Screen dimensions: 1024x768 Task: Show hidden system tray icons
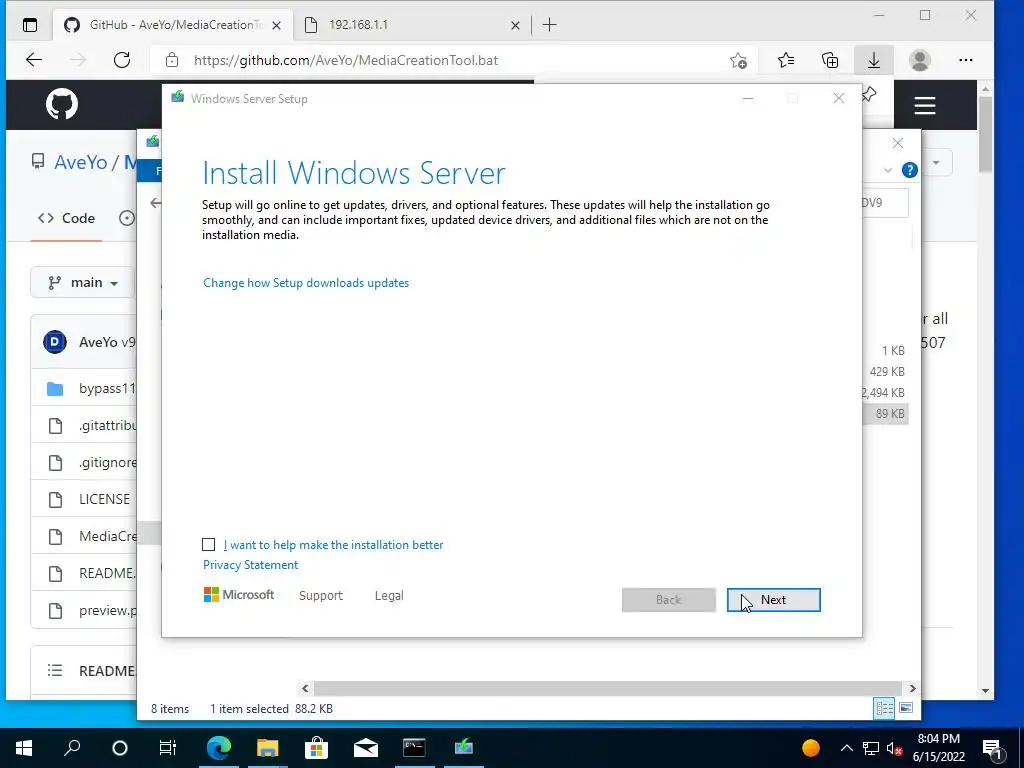tap(846, 748)
